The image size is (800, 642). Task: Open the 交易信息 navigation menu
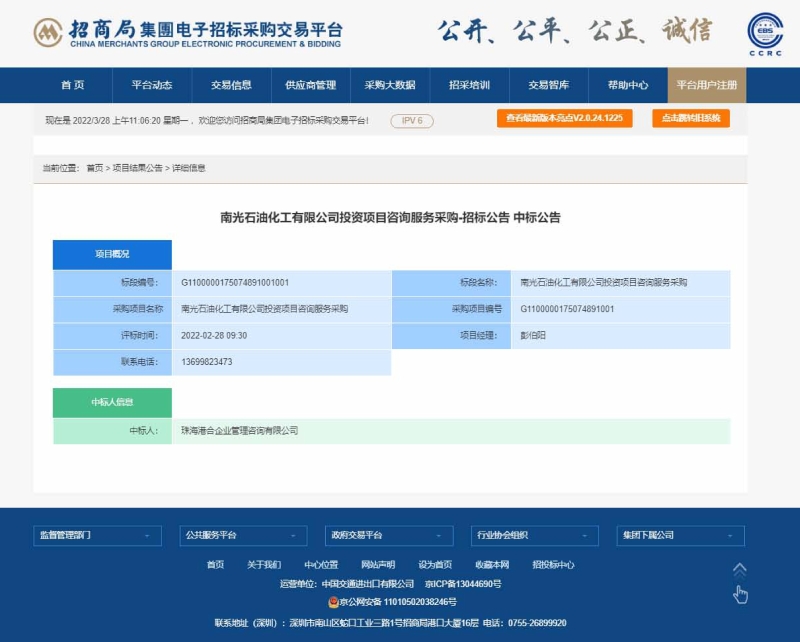231,85
